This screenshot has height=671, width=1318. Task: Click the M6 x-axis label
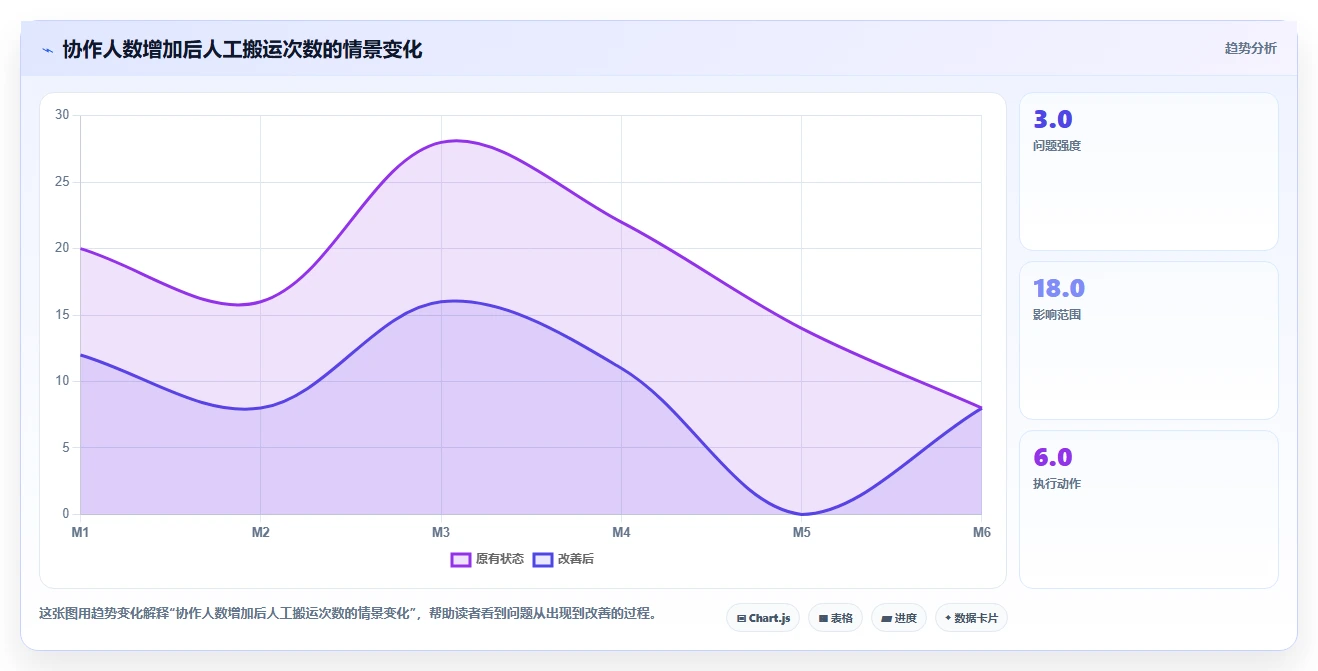click(x=982, y=533)
